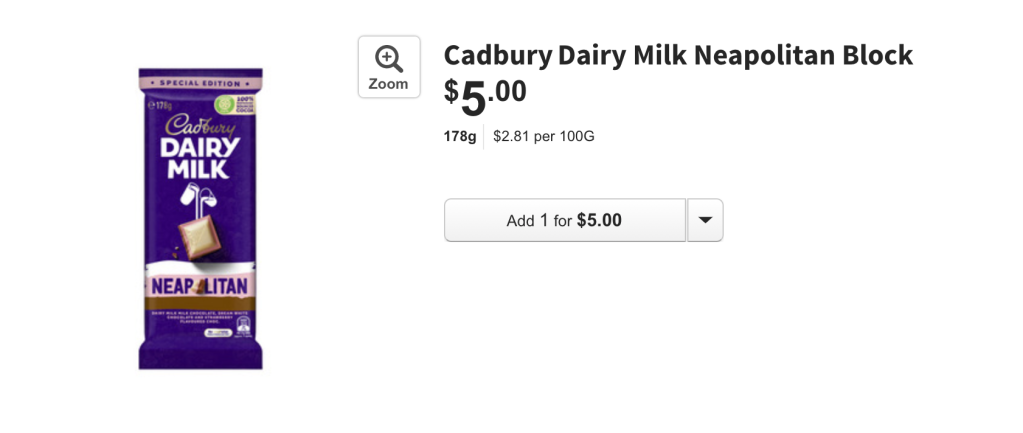Open the quantity dropdown arrow beside Add
The image size is (1023, 433).
coord(705,220)
